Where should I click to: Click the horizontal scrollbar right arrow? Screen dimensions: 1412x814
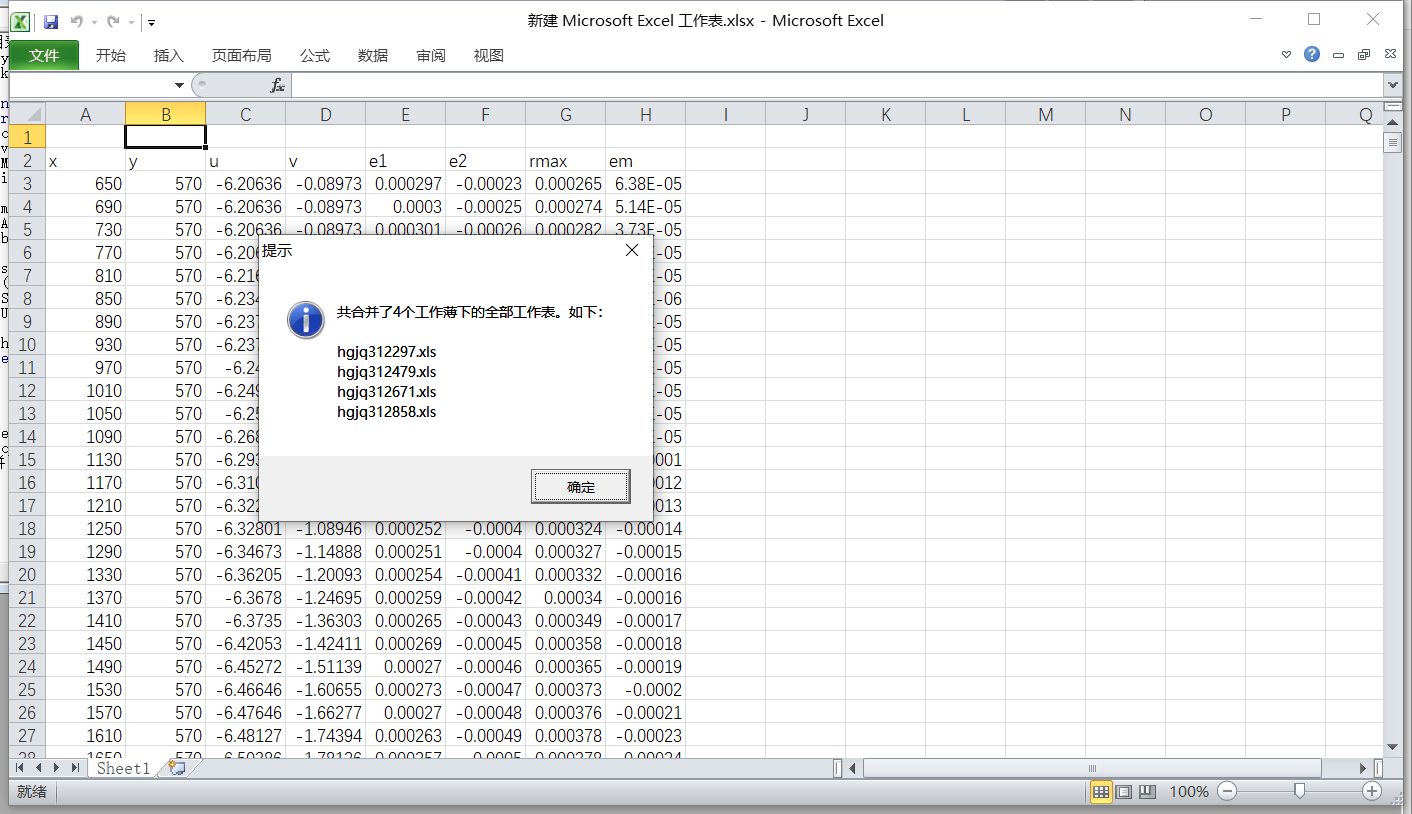coord(1364,768)
